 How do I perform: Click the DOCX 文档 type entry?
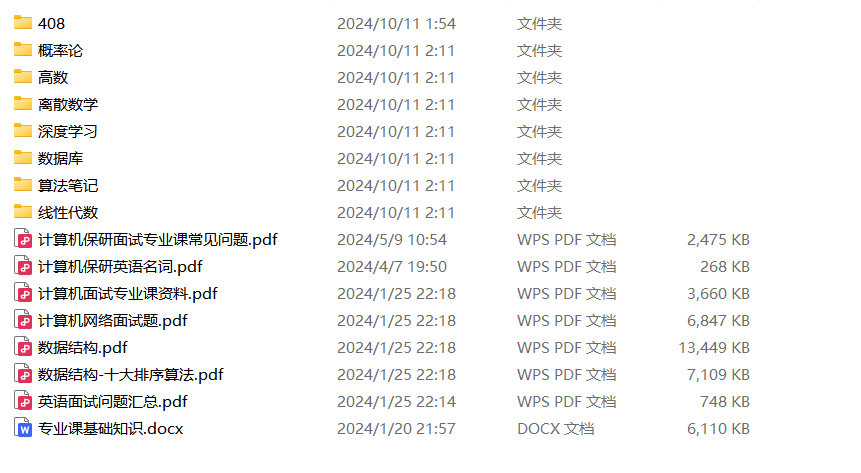(x=555, y=429)
